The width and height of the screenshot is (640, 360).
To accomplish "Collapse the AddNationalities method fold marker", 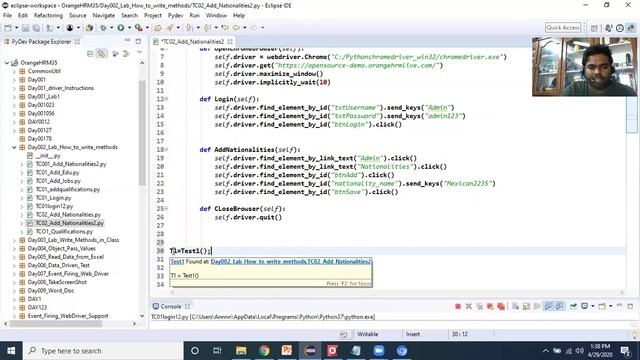I will [x=167, y=150].
